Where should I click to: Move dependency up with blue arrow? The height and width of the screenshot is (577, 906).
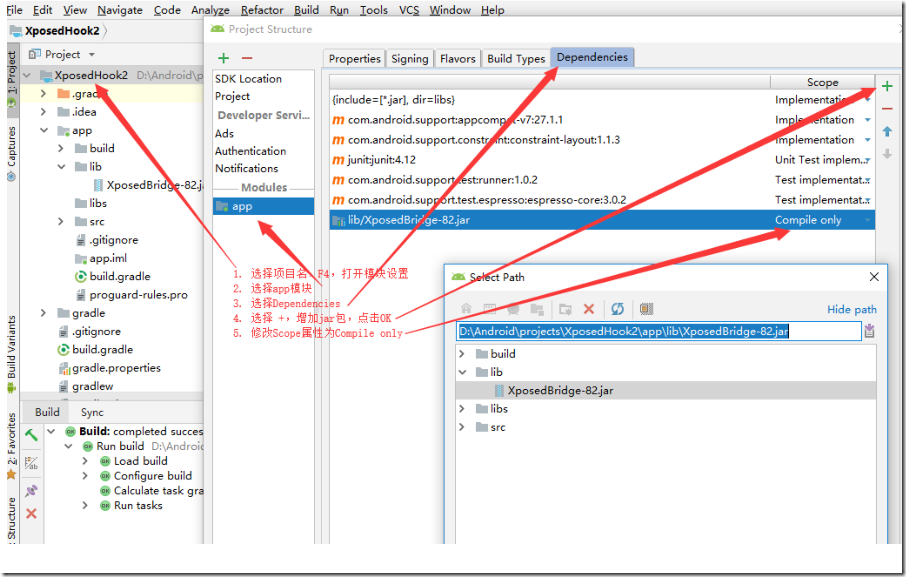tap(887, 132)
